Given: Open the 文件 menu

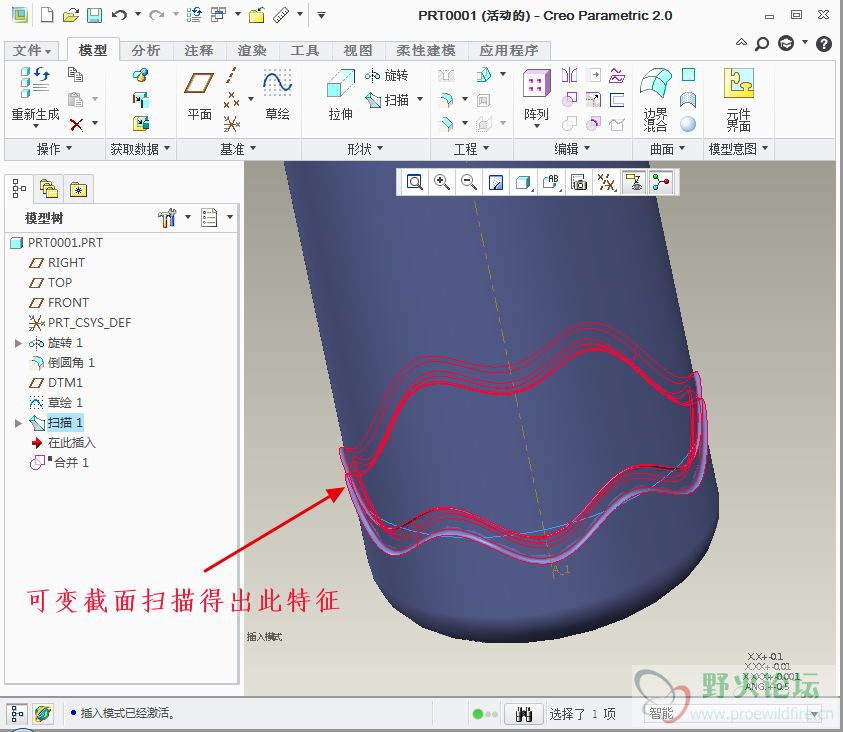Looking at the screenshot, I should click(32, 51).
